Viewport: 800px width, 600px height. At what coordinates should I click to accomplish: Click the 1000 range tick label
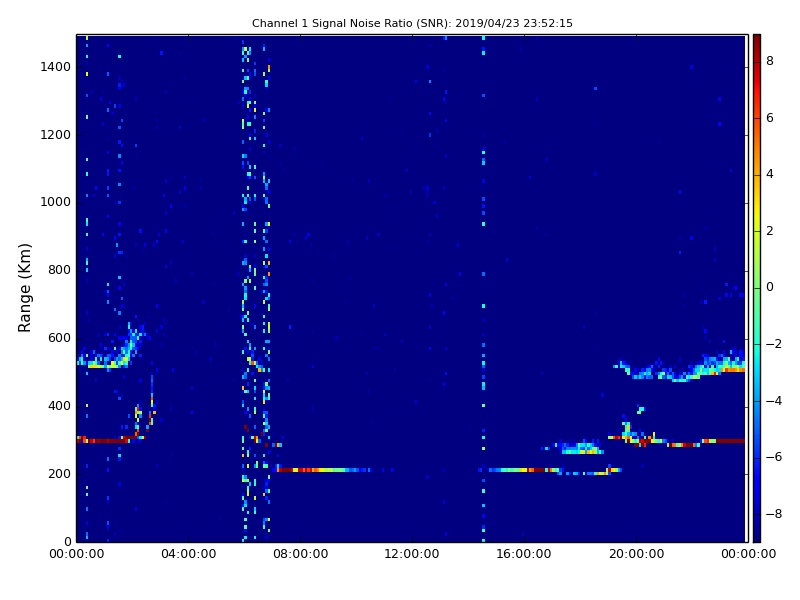click(x=56, y=202)
